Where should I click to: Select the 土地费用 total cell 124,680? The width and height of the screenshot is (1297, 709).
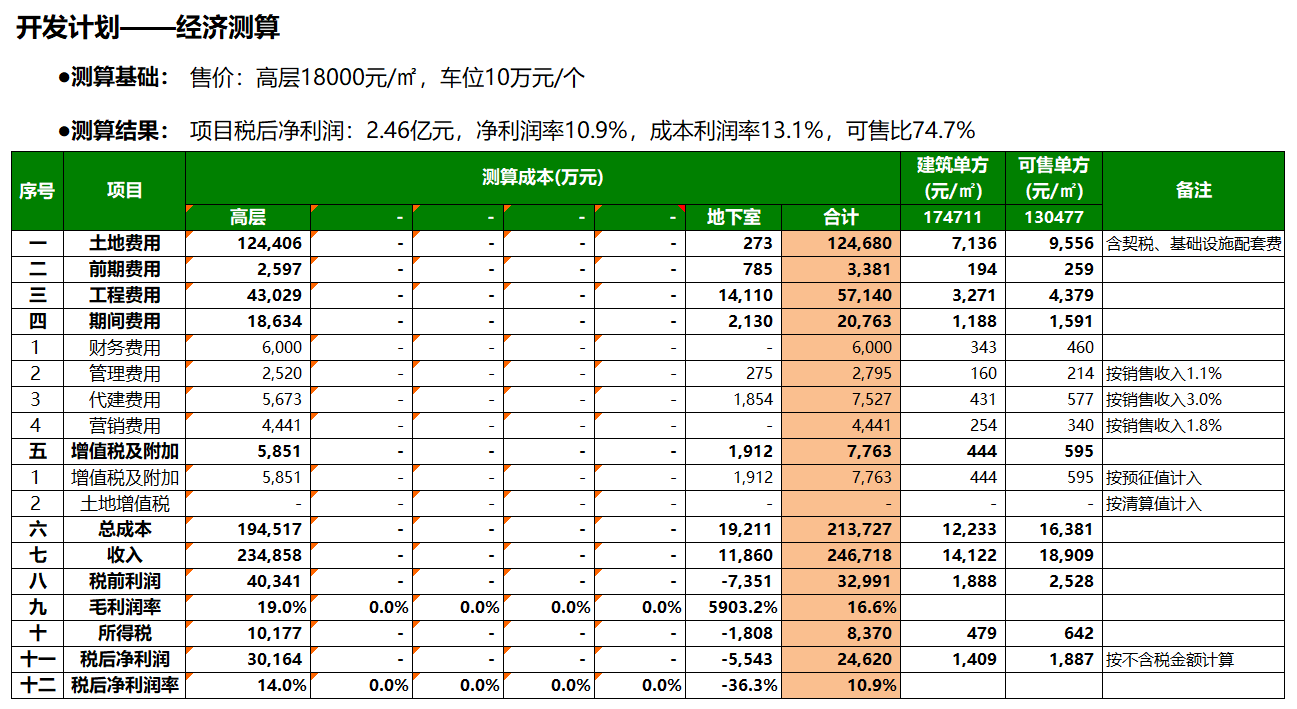tap(840, 243)
